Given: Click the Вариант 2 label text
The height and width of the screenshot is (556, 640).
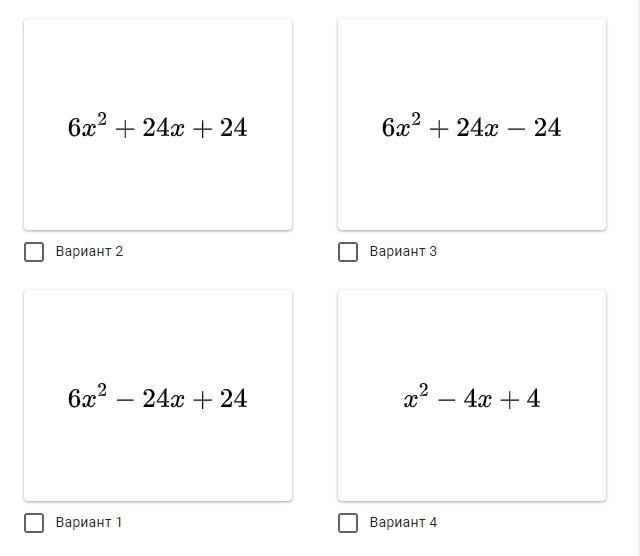Looking at the screenshot, I should coord(89,252).
